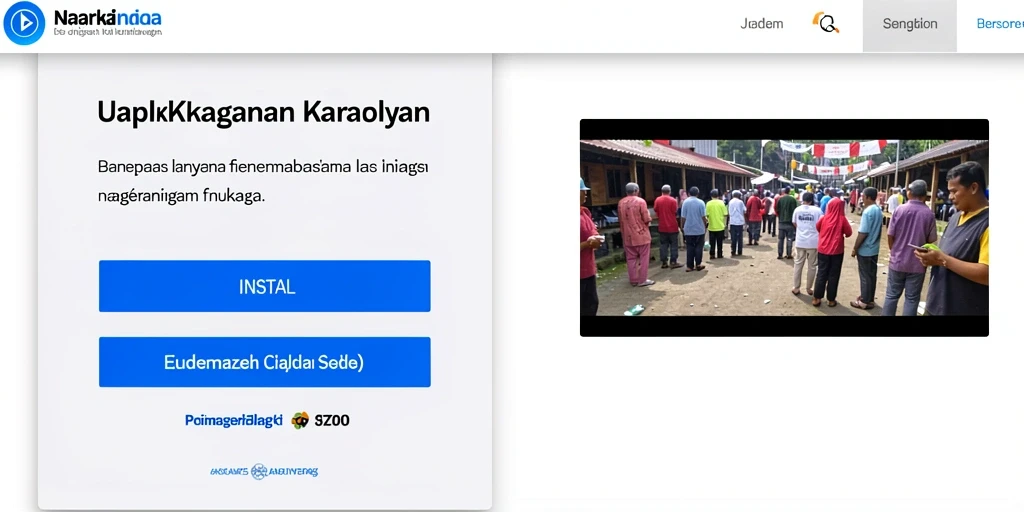
Task: Open the search magnifier icon
Action: pyautogui.click(x=825, y=23)
